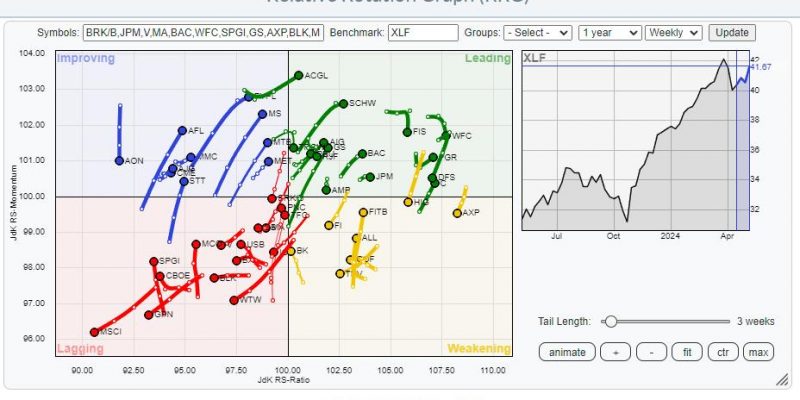
Task: Click the animate button
Action: [x=567, y=352]
